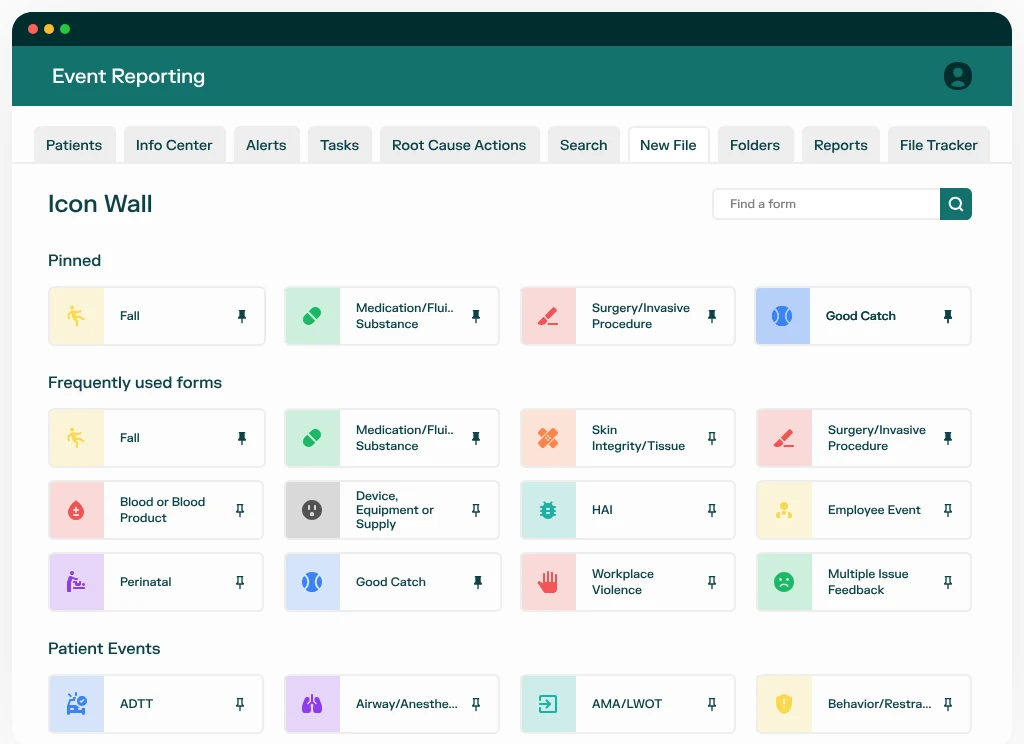Click frequently used Surgery scalpel icon

[x=784, y=438]
